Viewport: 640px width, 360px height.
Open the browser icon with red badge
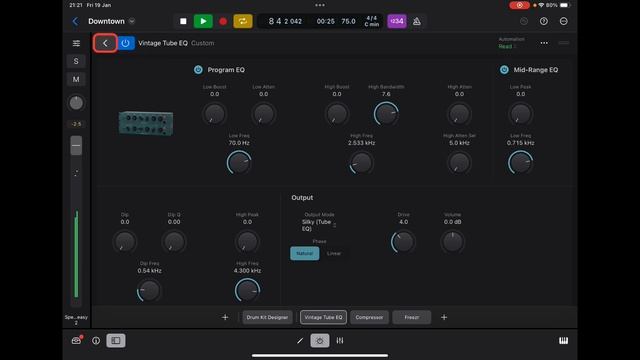point(76,340)
